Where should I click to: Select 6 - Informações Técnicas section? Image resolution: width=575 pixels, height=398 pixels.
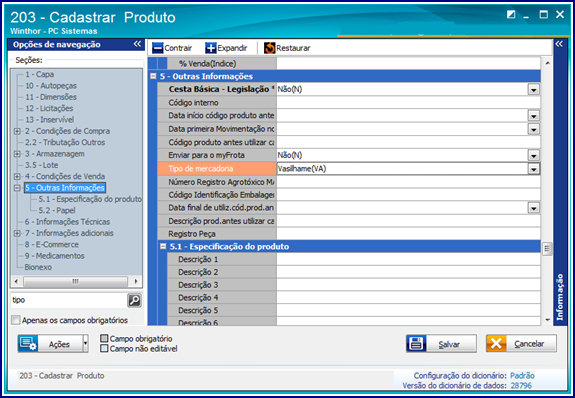[x=67, y=222]
